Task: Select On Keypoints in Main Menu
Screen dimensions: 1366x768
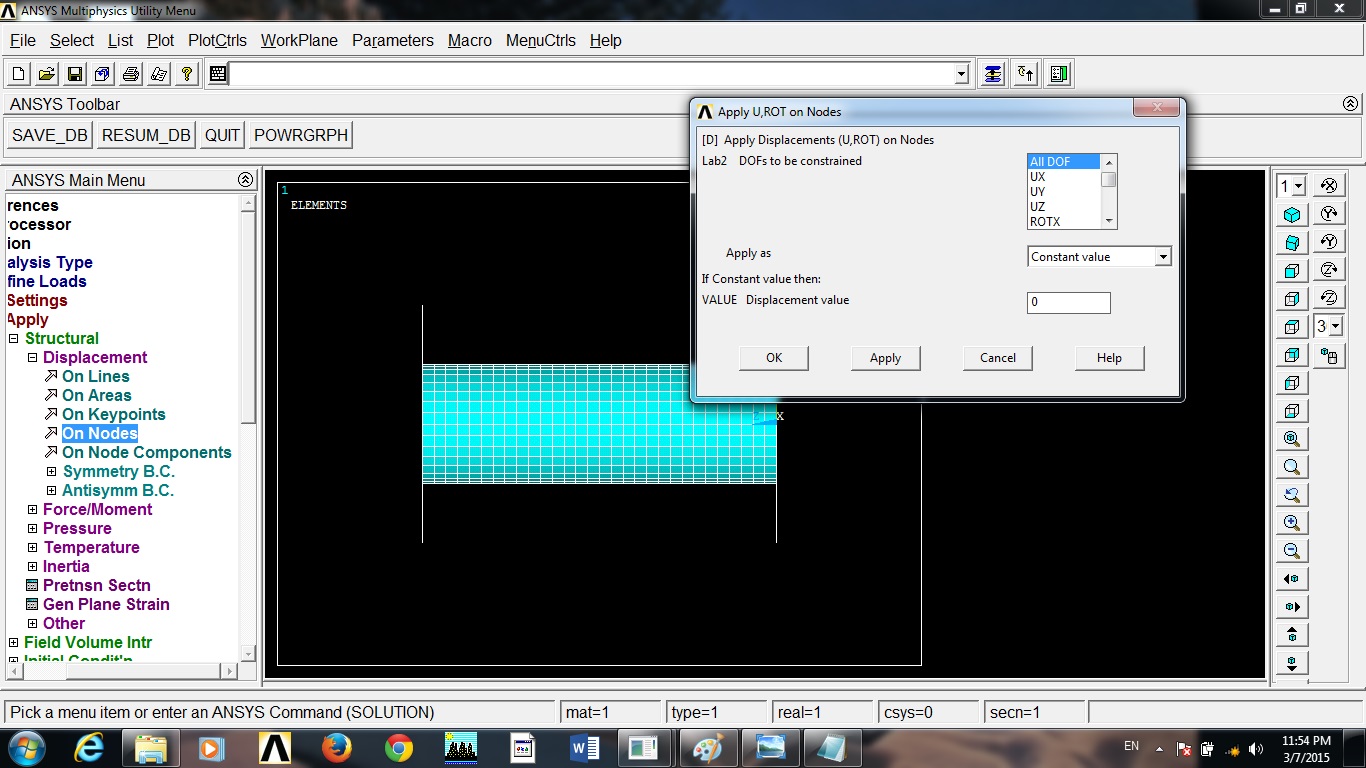Action: click(113, 415)
